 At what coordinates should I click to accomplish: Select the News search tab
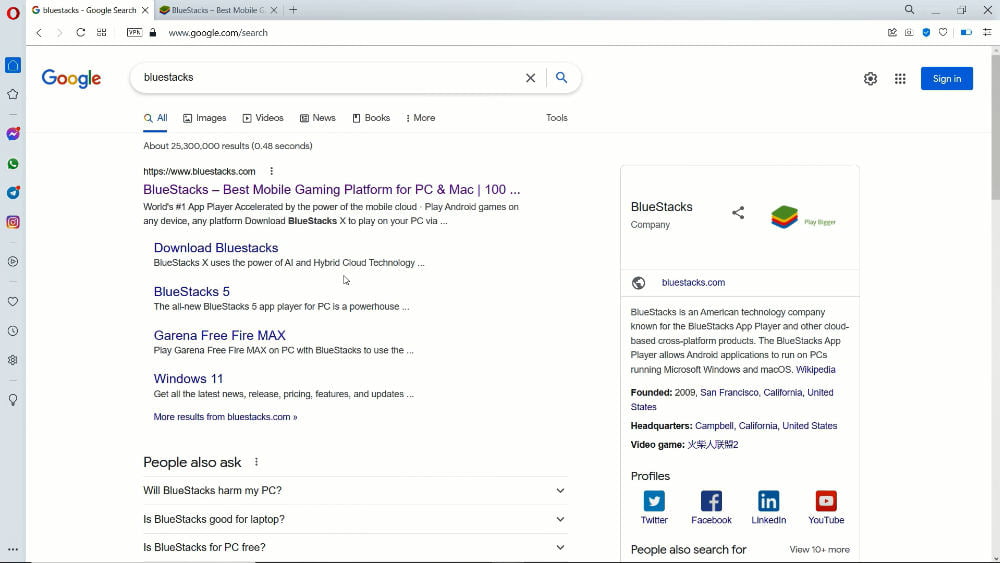tap(318, 118)
